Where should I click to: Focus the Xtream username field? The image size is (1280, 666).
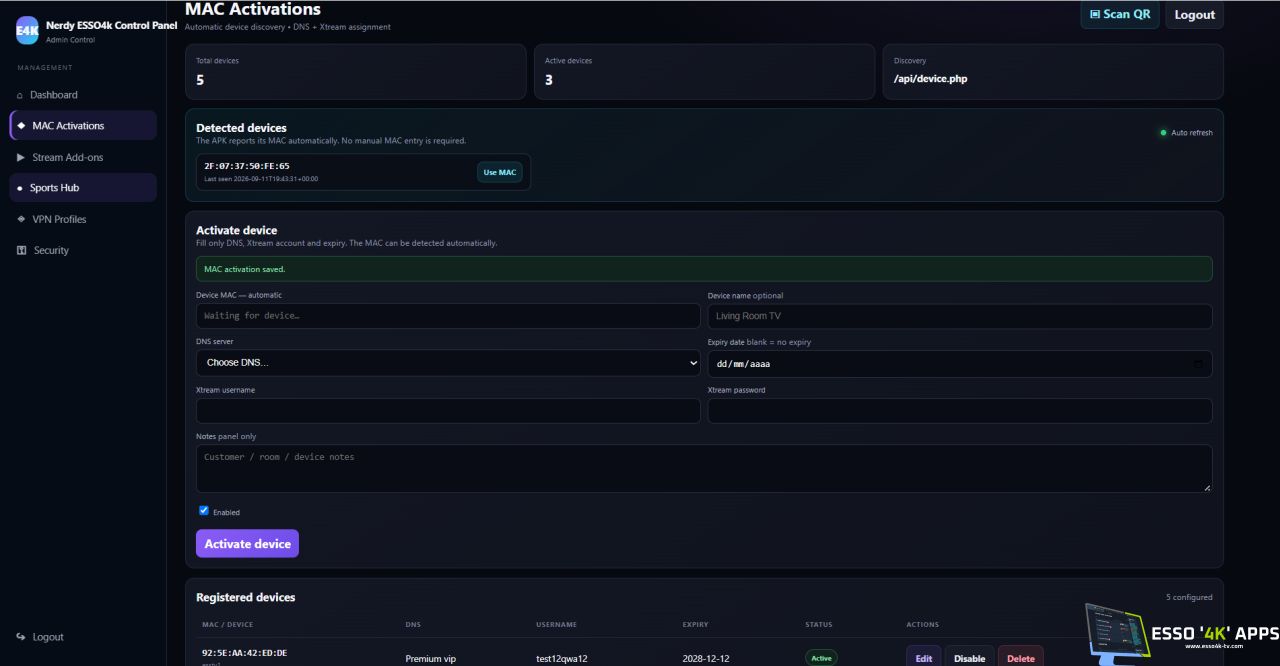coord(448,411)
